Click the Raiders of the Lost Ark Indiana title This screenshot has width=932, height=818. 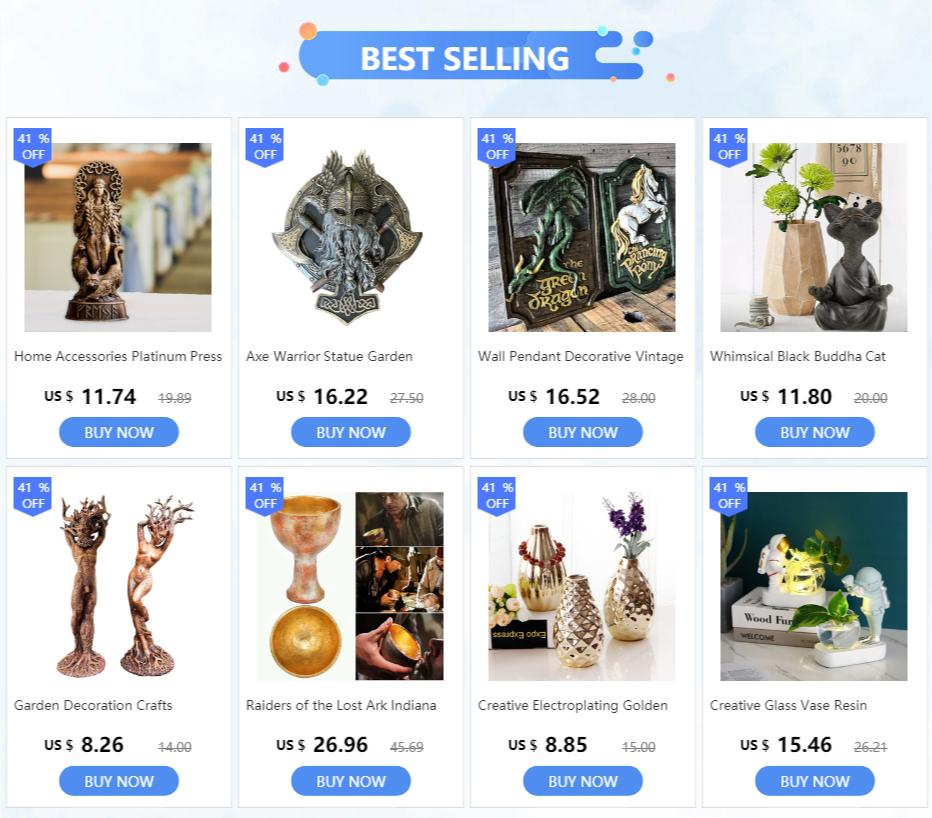[341, 706]
